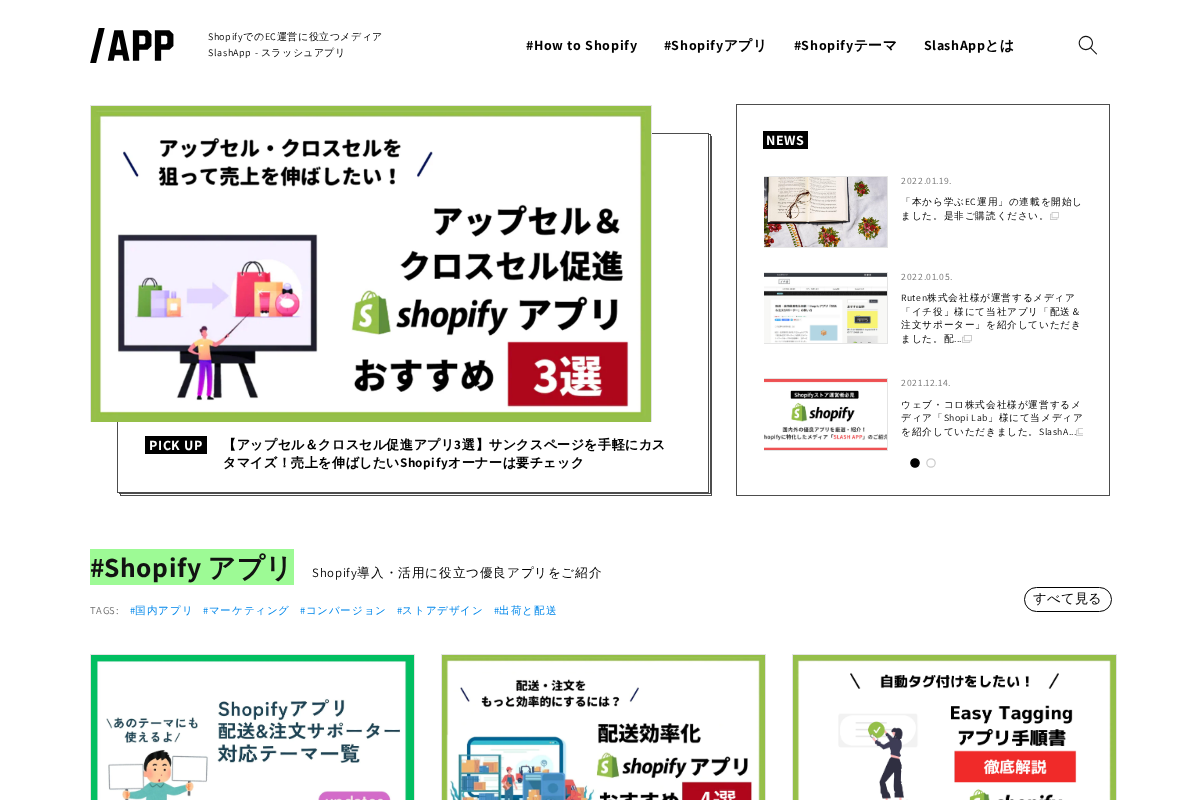This screenshot has height=800, width=1200.
Task: Select SlashAppとは in the navigation
Action: (969, 44)
